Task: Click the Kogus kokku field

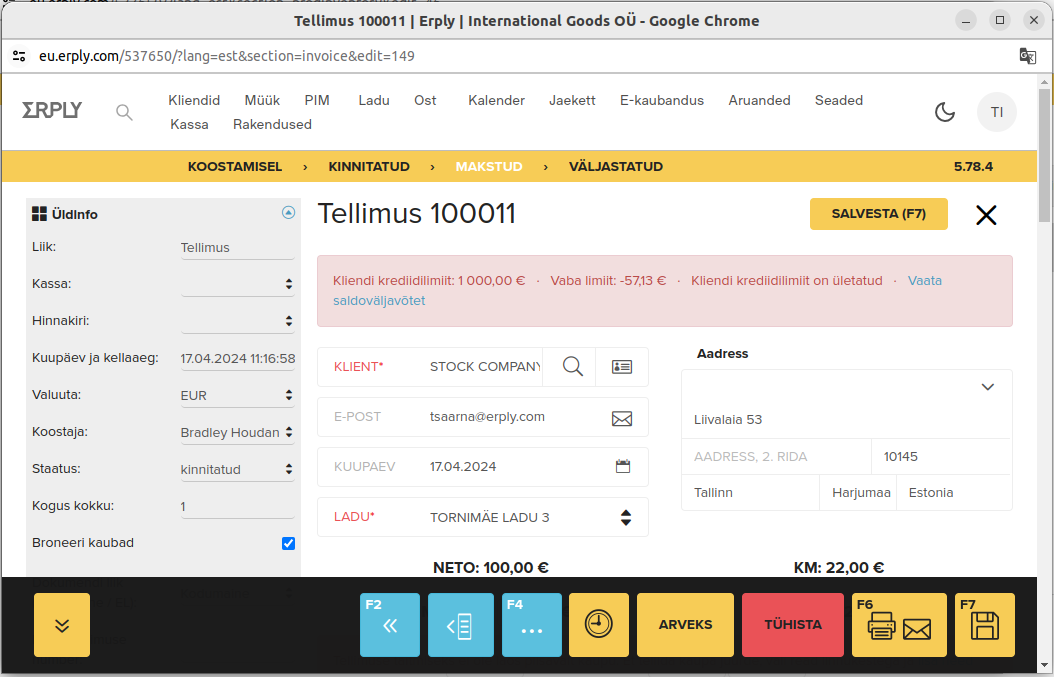Action: [237, 506]
